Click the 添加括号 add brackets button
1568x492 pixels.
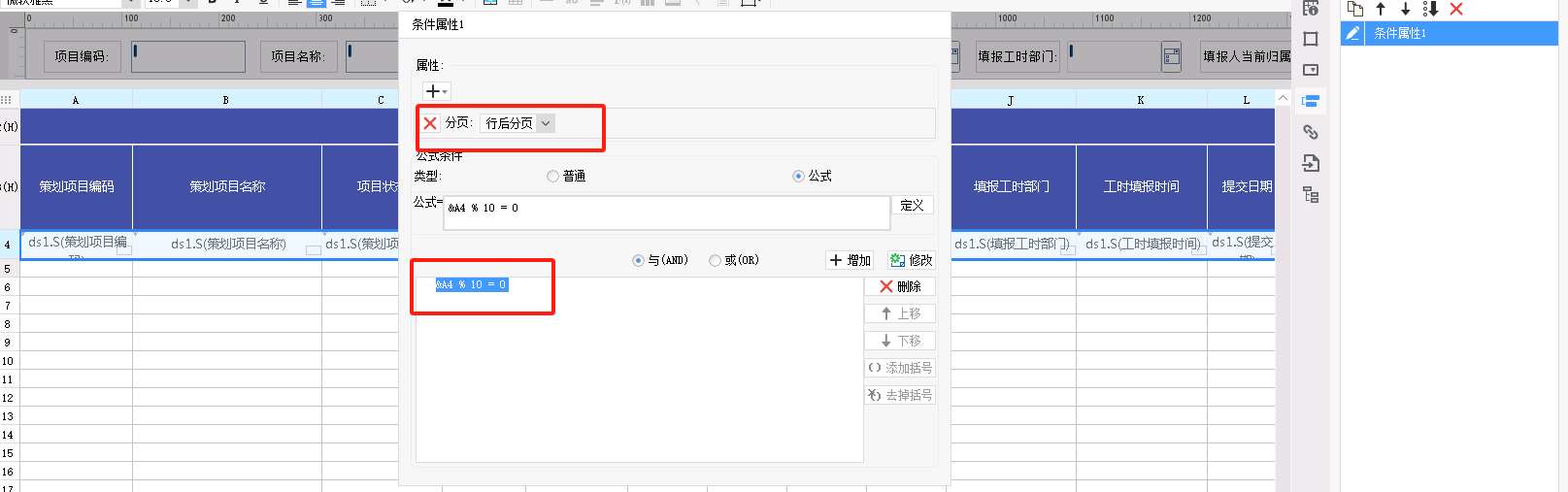pyautogui.click(x=900, y=368)
